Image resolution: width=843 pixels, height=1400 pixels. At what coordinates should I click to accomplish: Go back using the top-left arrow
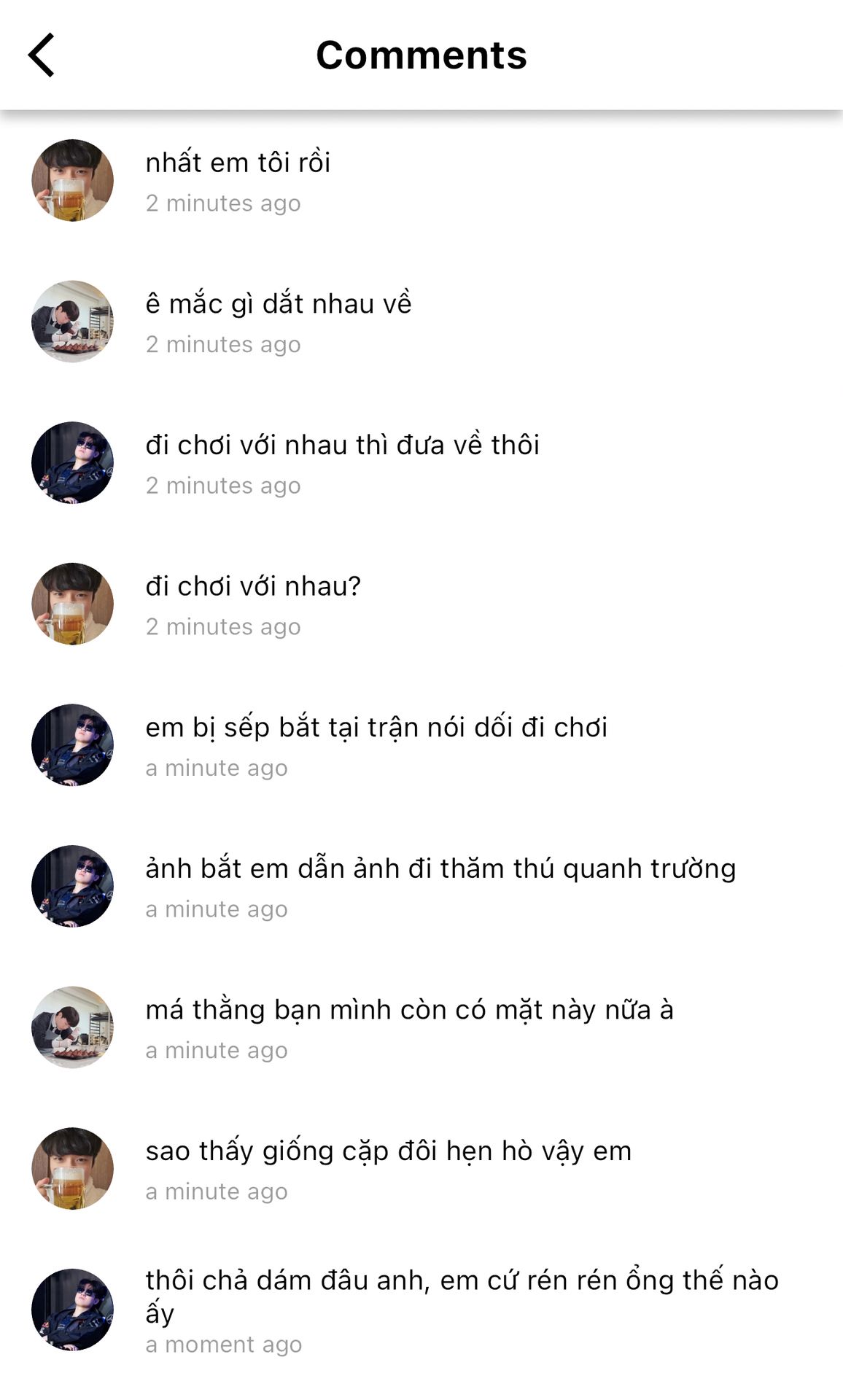coord(42,55)
